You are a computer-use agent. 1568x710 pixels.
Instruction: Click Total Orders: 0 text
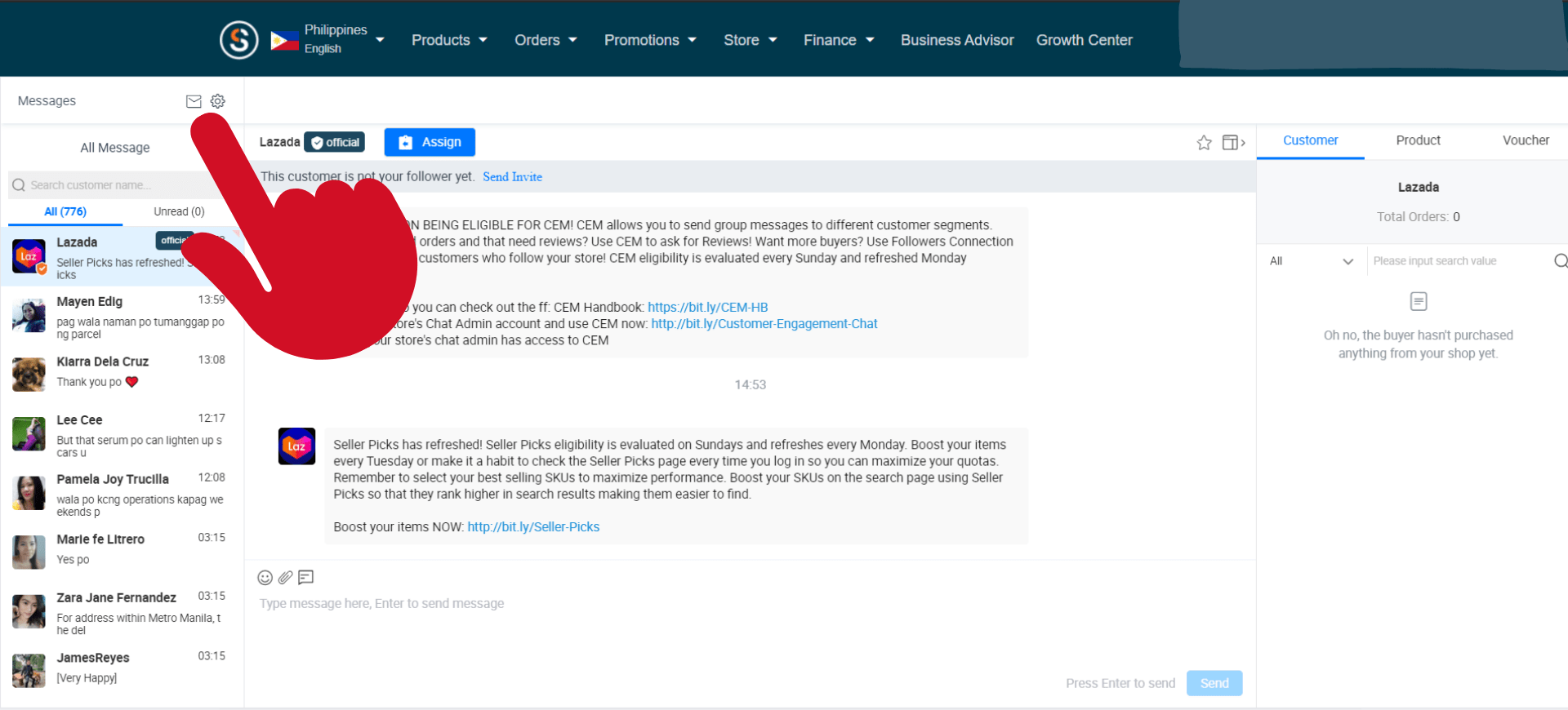[1418, 217]
